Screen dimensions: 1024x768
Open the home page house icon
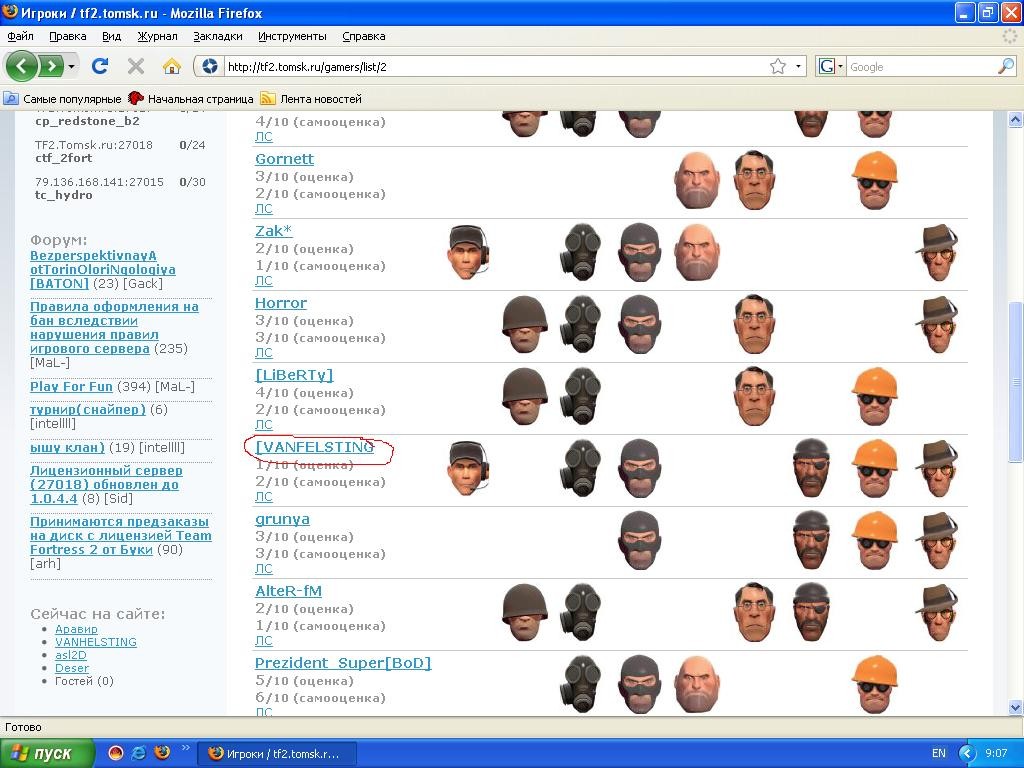click(x=171, y=66)
